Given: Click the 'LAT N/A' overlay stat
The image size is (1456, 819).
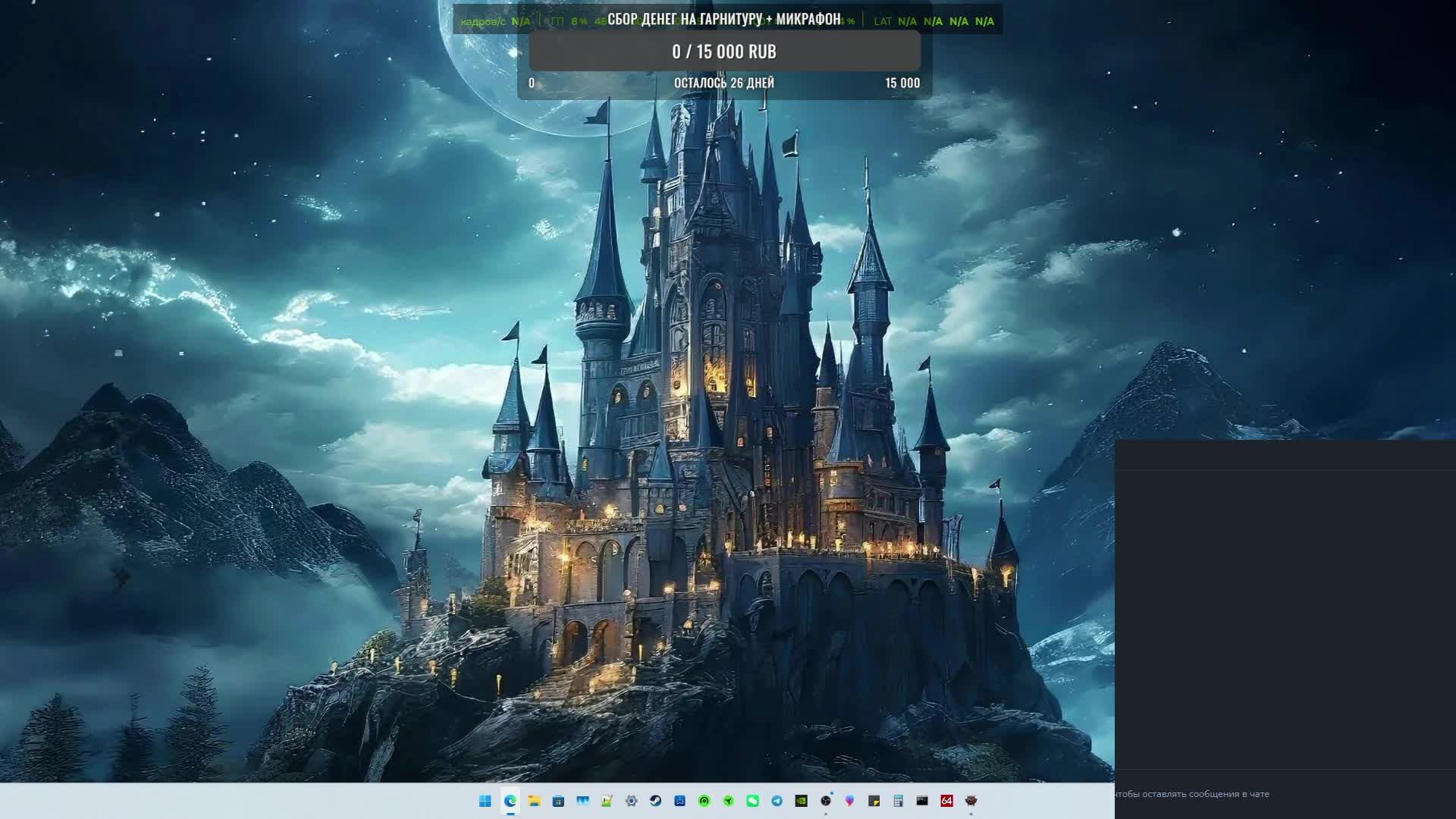Looking at the screenshot, I should 895,21.
